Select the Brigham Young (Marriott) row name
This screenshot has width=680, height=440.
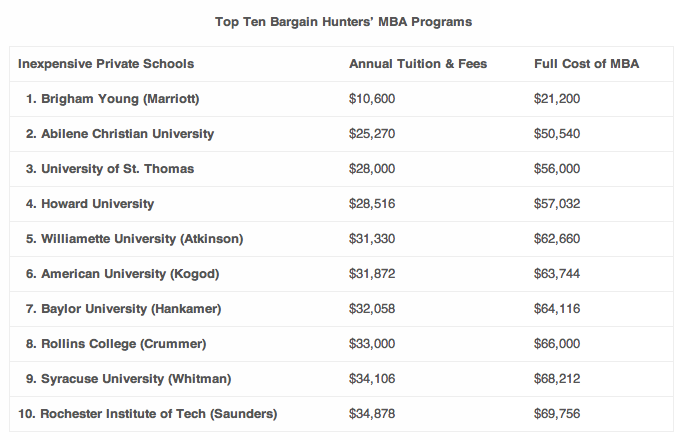pos(112,99)
